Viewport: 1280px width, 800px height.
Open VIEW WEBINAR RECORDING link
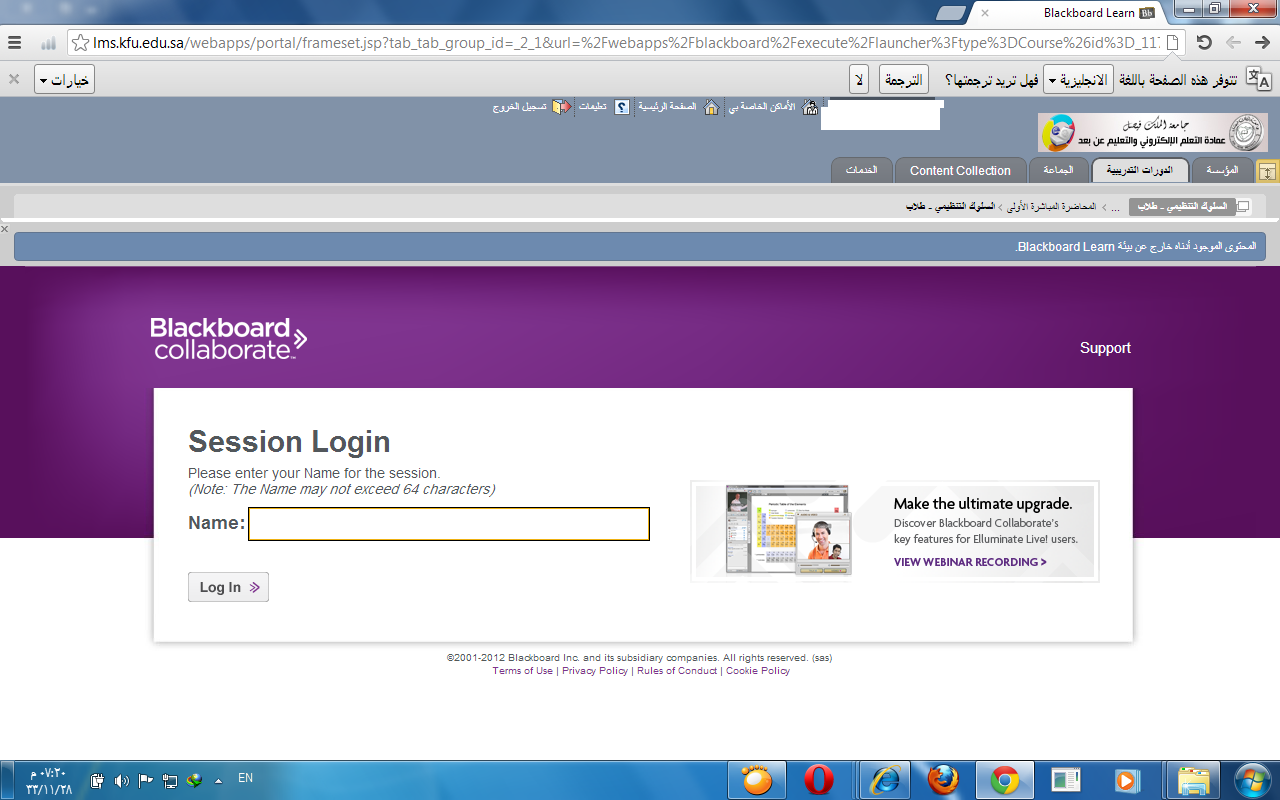pyautogui.click(x=970, y=562)
